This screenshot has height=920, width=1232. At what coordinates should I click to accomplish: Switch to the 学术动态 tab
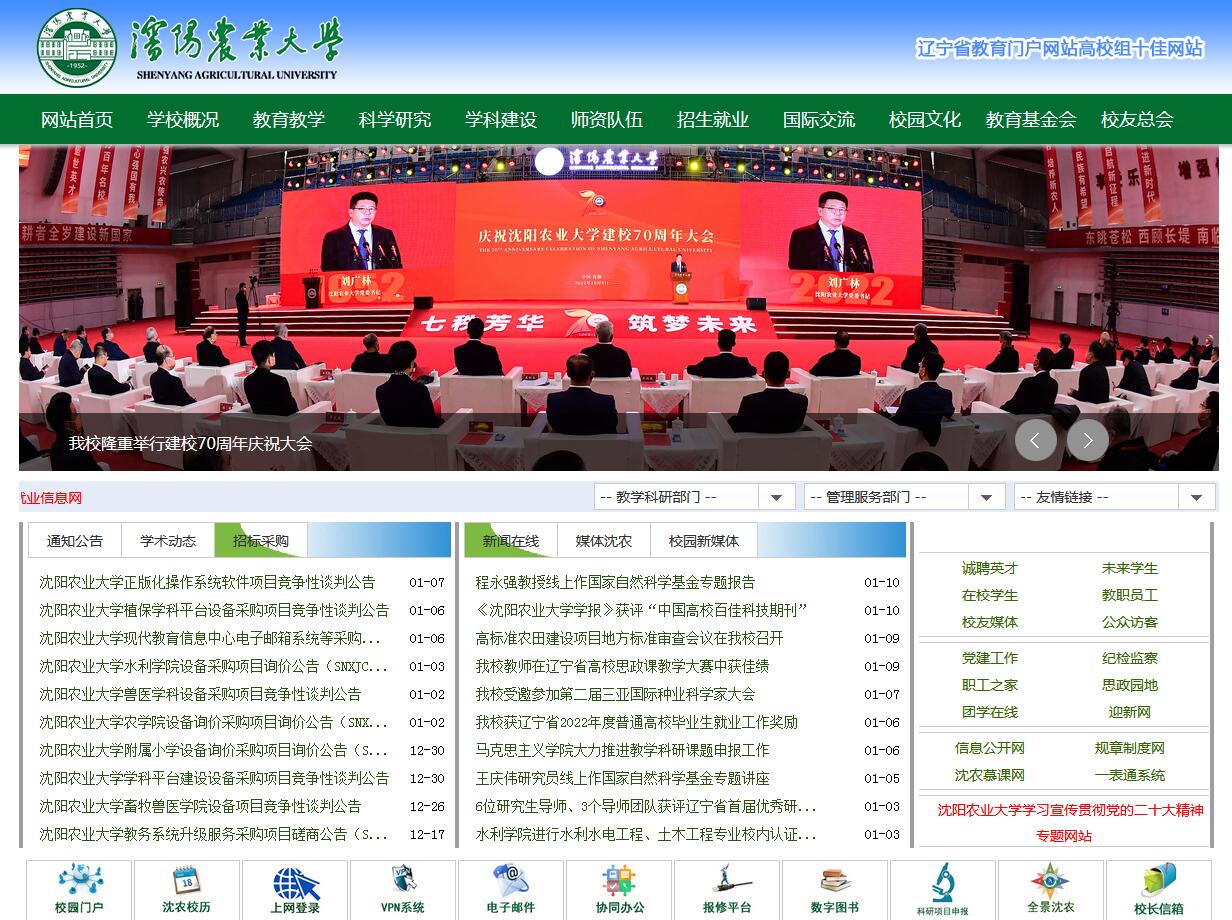[167, 540]
